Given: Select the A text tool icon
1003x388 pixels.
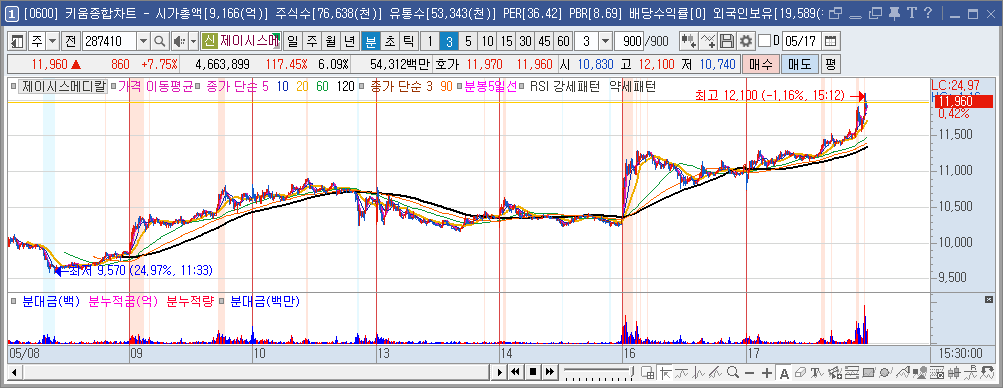Looking at the screenshot, I should (x=784, y=372).
